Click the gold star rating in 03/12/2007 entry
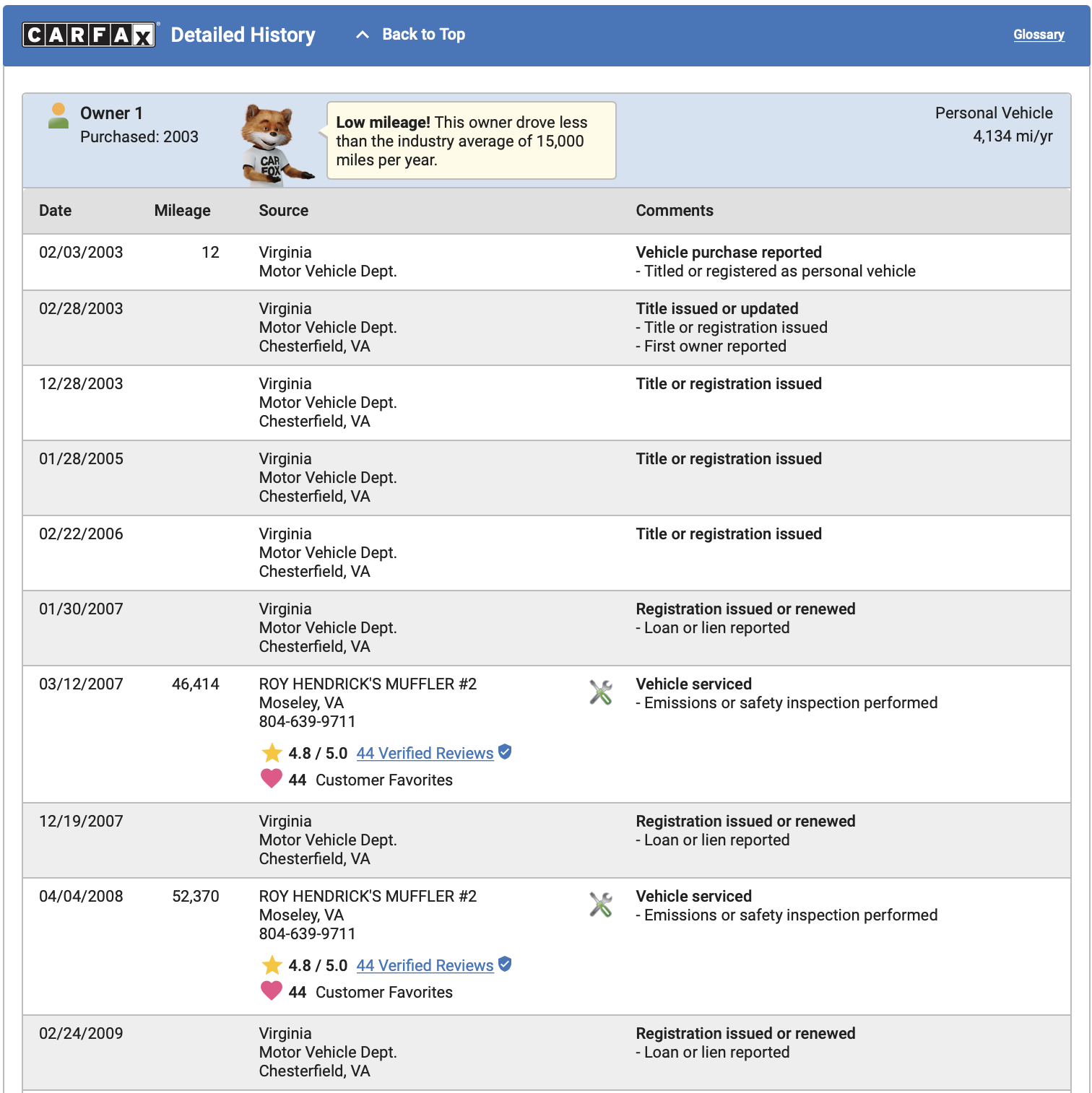The width and height of the screenshot is (1092, 1093). pyautogui.click(x=272, y=753)
